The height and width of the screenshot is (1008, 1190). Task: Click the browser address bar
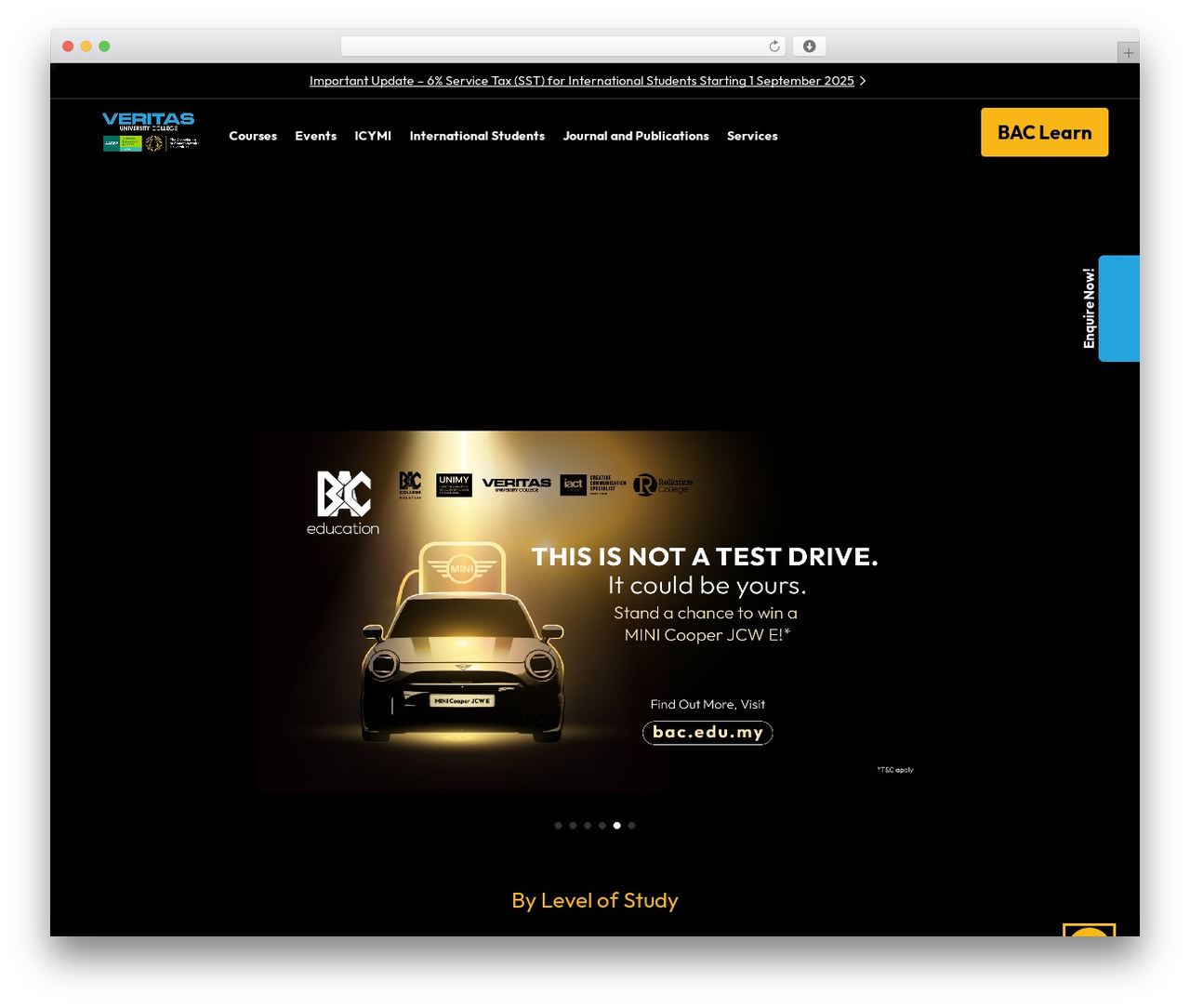(x=563, y=46)
